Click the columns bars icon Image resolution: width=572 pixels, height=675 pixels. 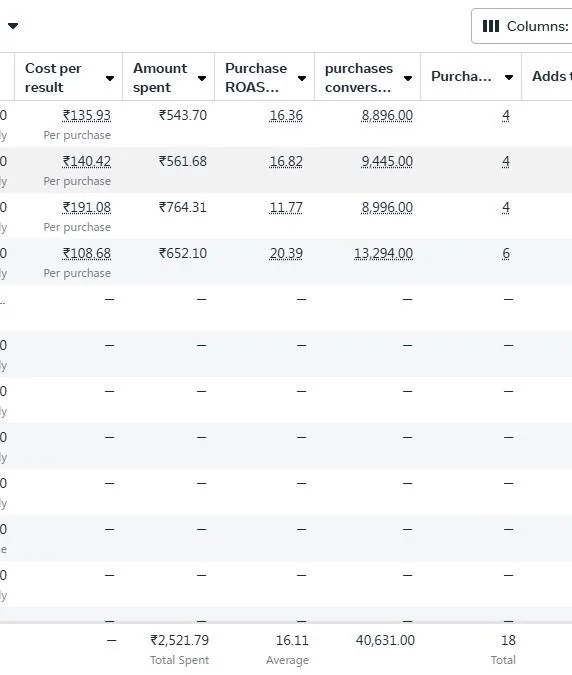[x=491, y=26]
